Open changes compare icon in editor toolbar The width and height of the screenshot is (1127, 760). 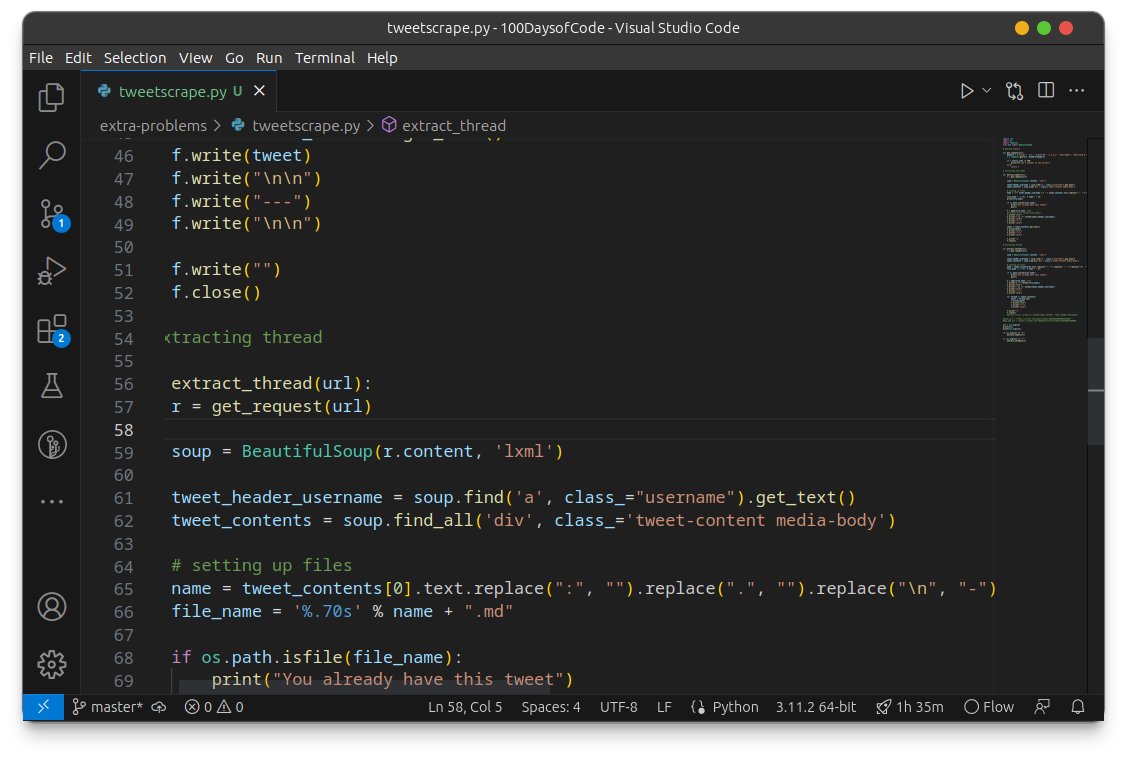1014,91
